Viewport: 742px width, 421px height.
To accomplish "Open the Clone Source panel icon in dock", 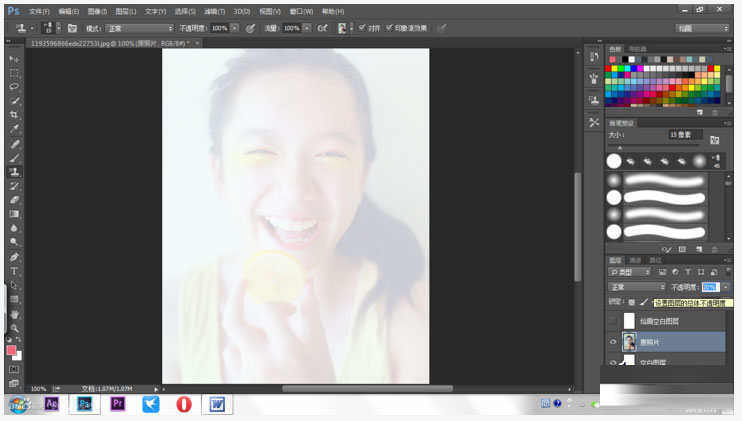I will (594, 100).
